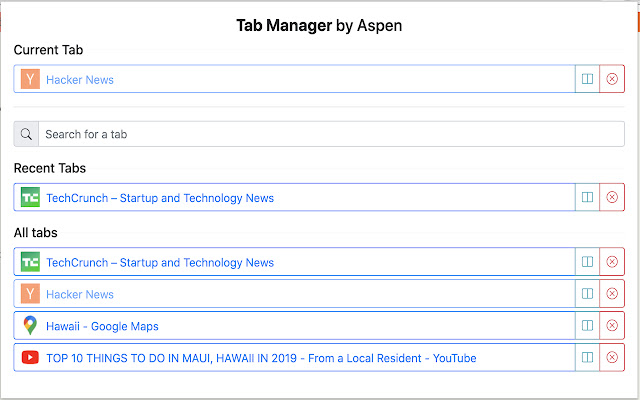Click the 'Current Tab' heading
This screenshot has height=400, width=640.
tap(49, 50)
